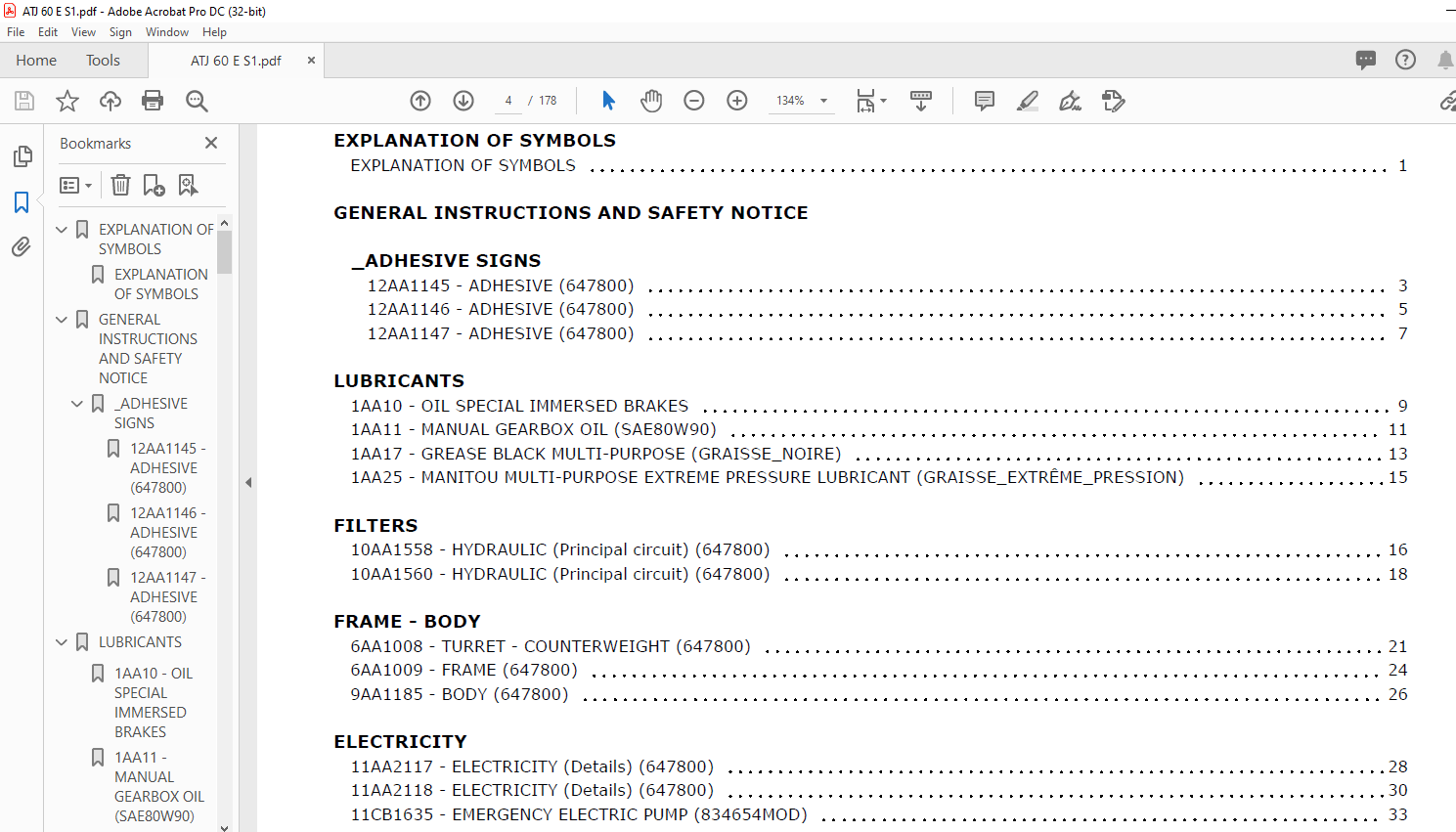This screenshot has width=1456, height=832.
Task: Collapse the LUBRICANTS bookmark group
Action: point(62,642)
